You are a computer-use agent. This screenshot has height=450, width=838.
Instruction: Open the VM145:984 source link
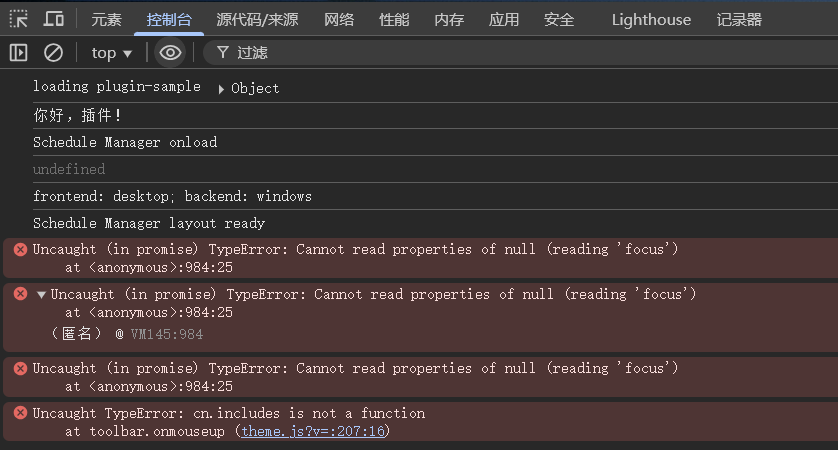point(167,334)
